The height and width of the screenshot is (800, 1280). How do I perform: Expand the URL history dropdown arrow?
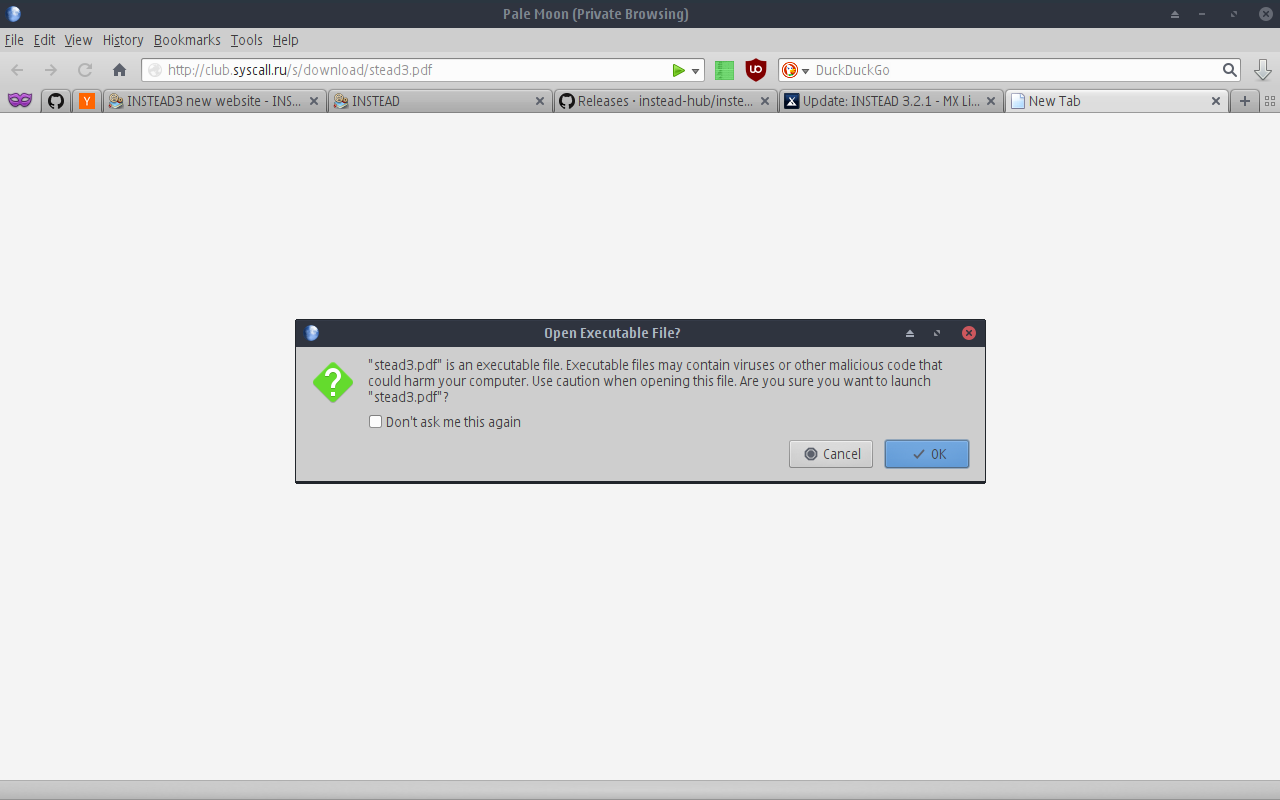[x=695, y=71]
